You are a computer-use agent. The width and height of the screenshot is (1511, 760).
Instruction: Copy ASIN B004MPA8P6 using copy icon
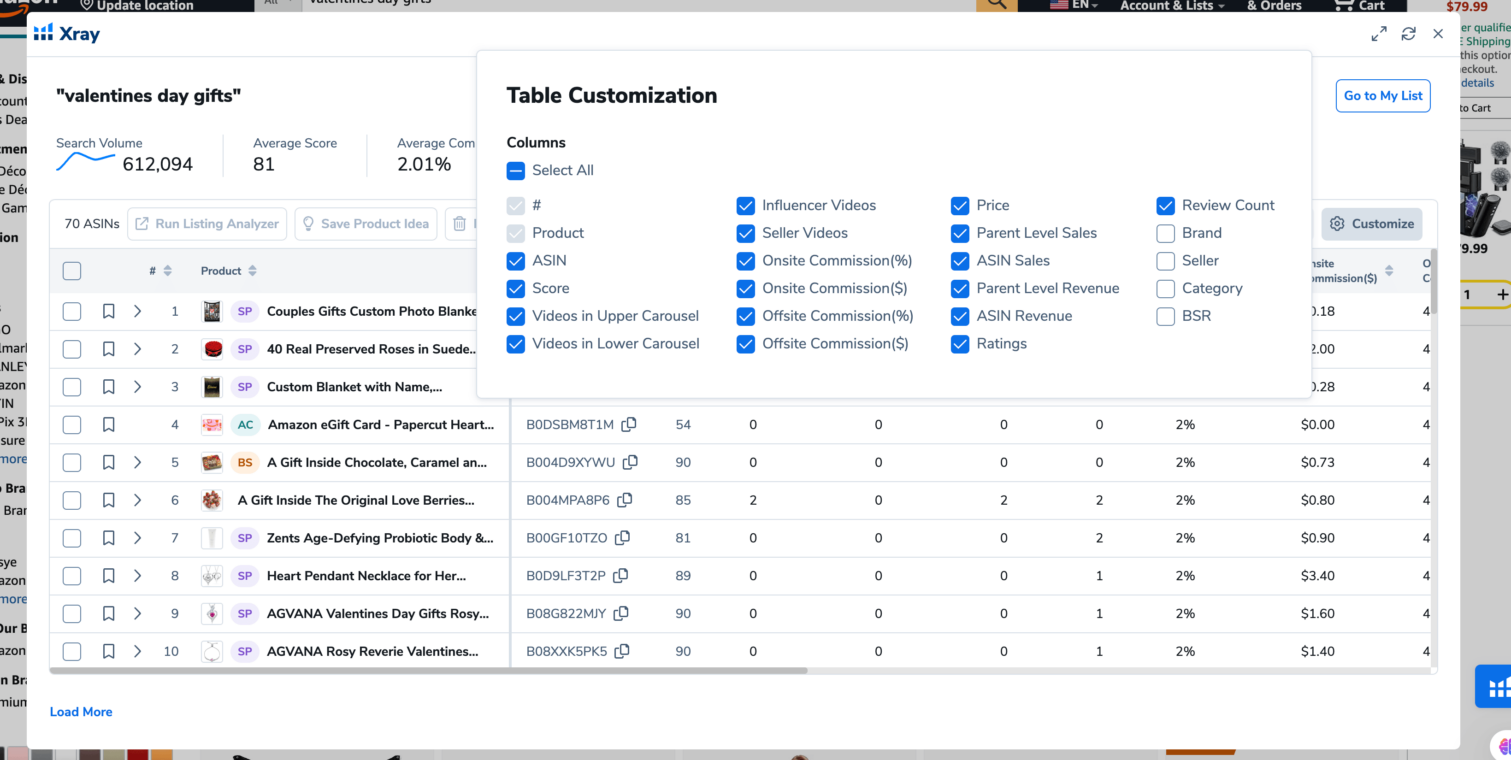coord(625,500)
